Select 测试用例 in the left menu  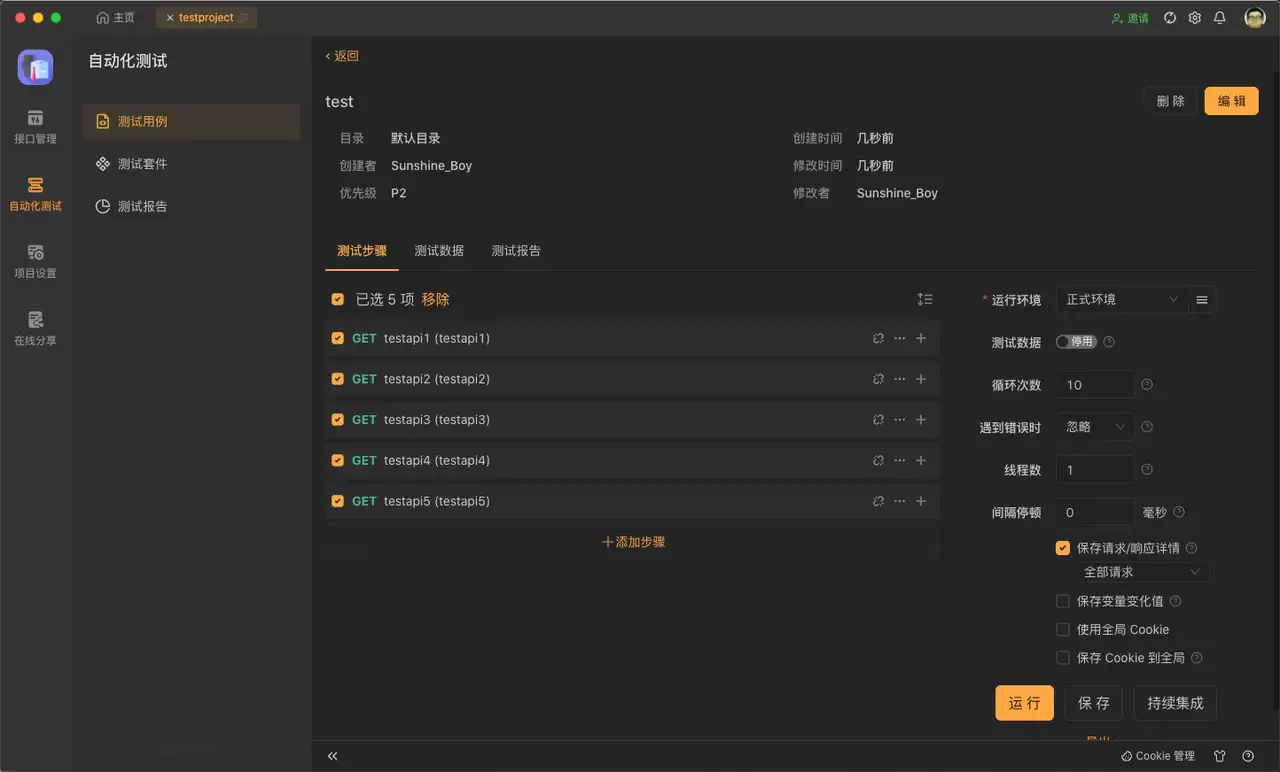tap(191, 122)
